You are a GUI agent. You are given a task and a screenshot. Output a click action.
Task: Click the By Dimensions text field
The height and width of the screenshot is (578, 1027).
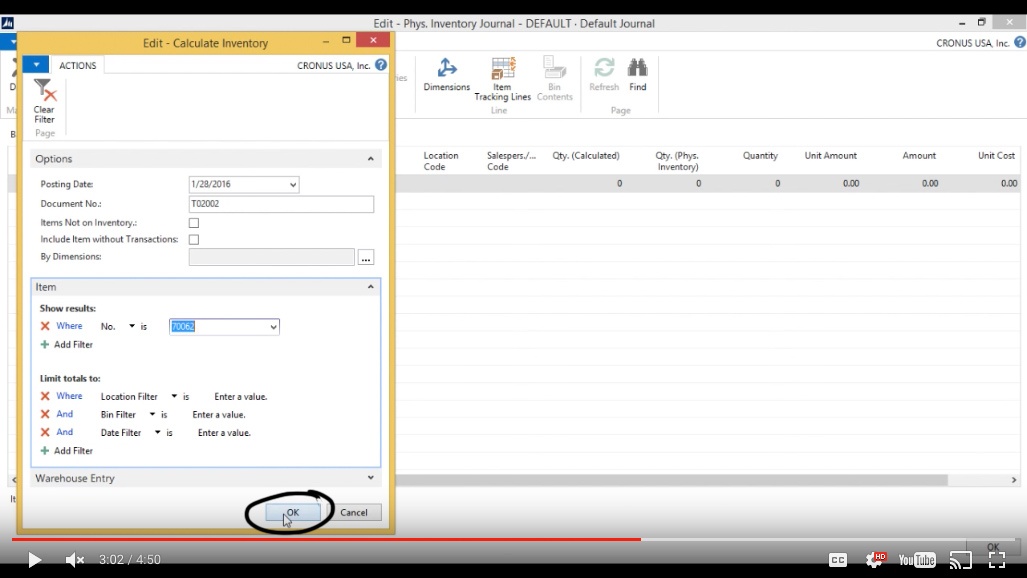click(271, 257)
